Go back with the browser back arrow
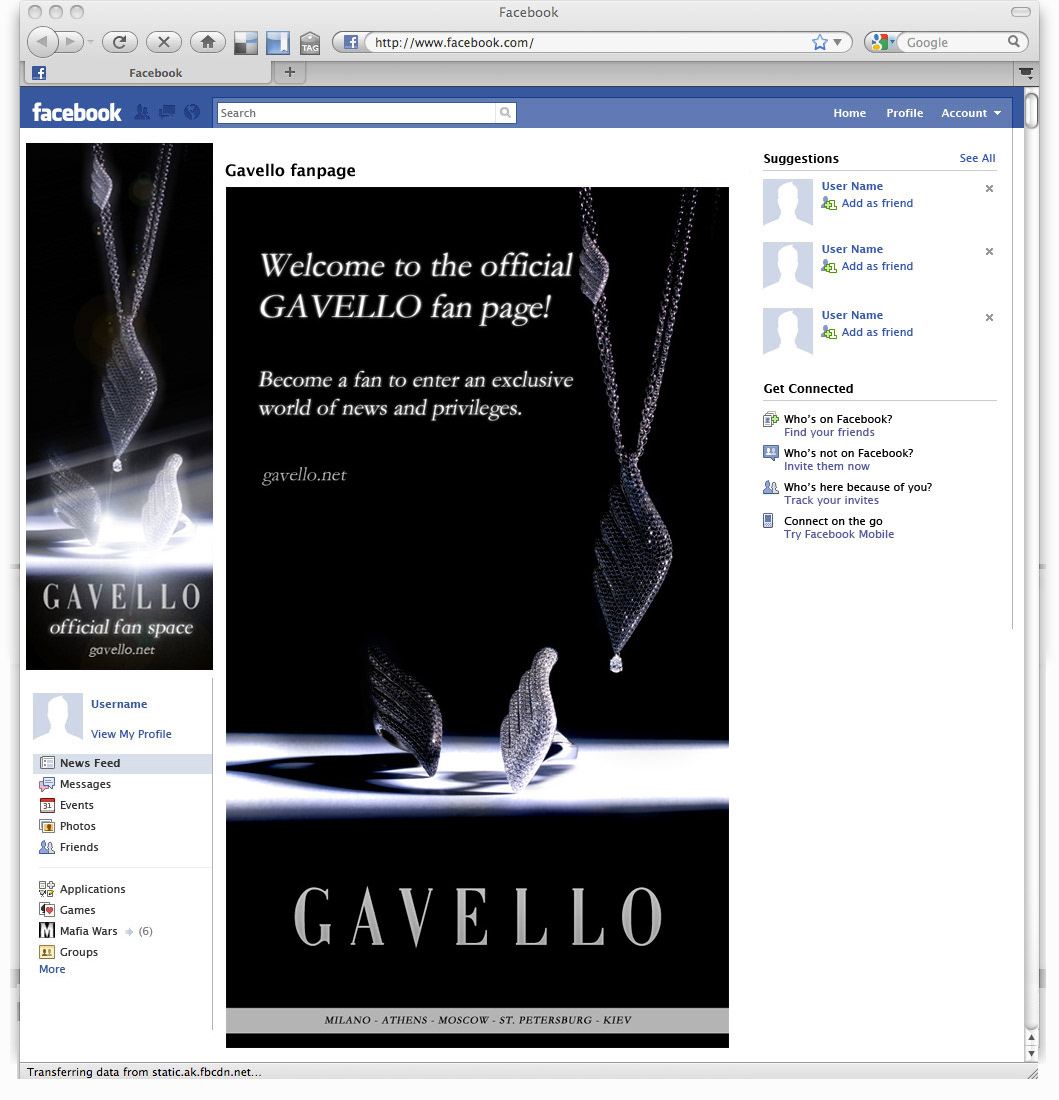This screenshot has width=1059, height=1100. [x=42, y=42]
